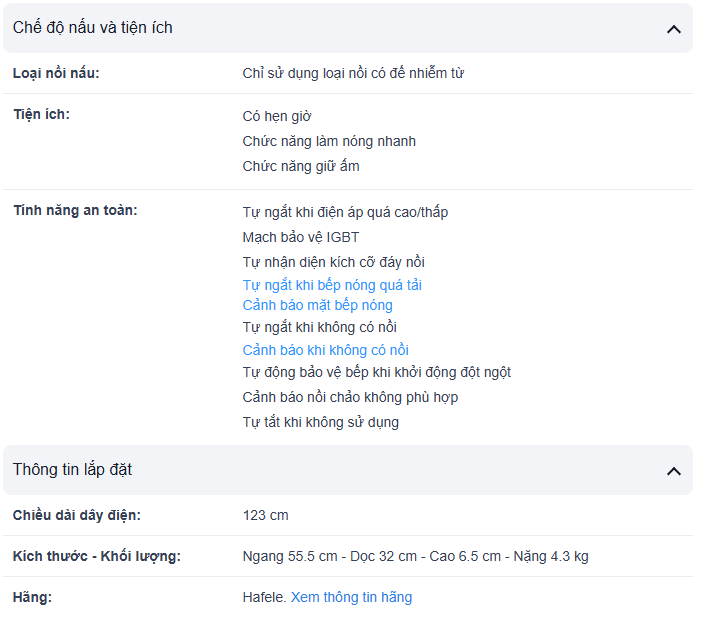Click 'Tự tắt khi không sử dụng' text
Image resolution: width=704 pixels, height=626 pixels.
[x=320, y=422]
